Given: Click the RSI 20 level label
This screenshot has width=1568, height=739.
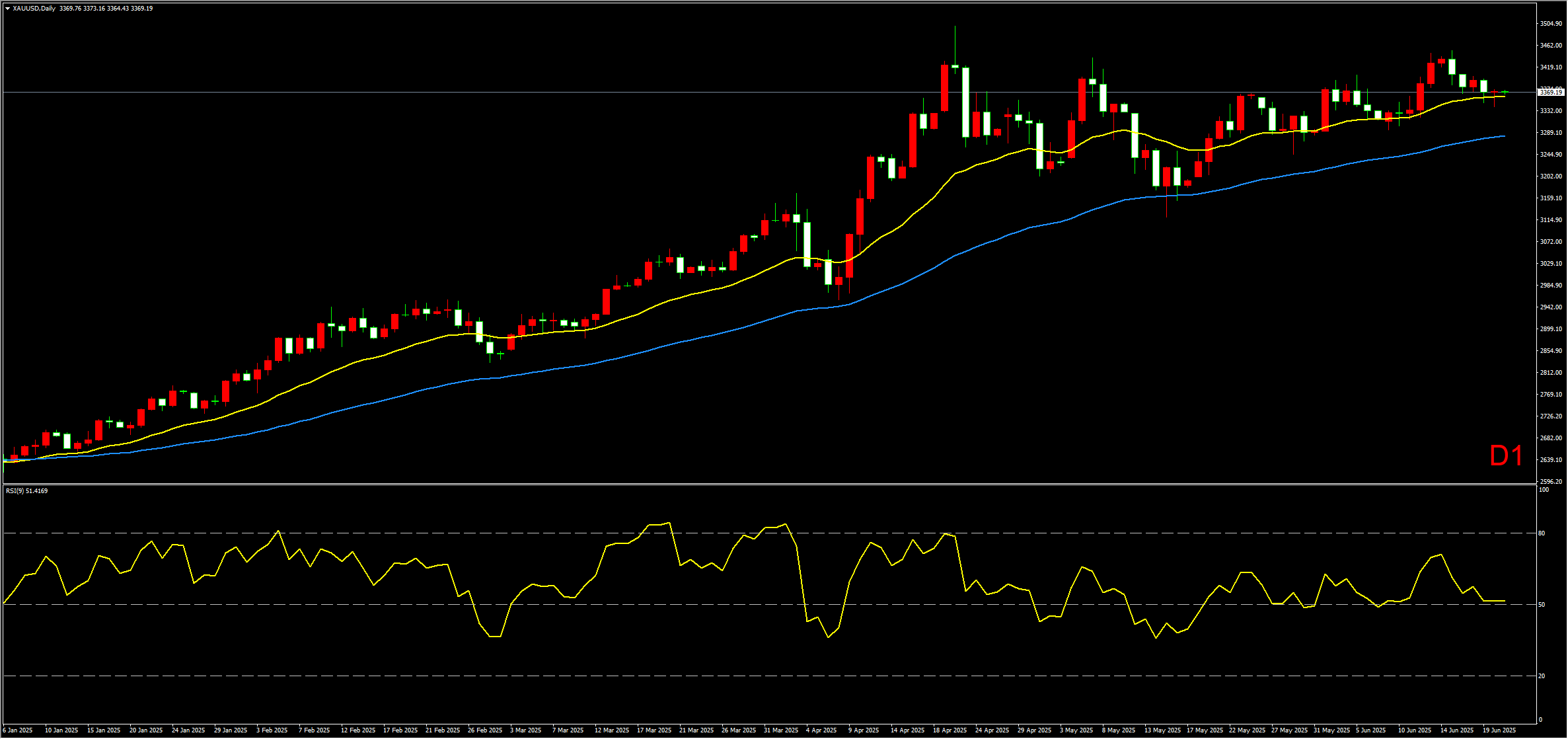Looking at the screenshot, I should pyautogui.click(x=1542, y=676).
